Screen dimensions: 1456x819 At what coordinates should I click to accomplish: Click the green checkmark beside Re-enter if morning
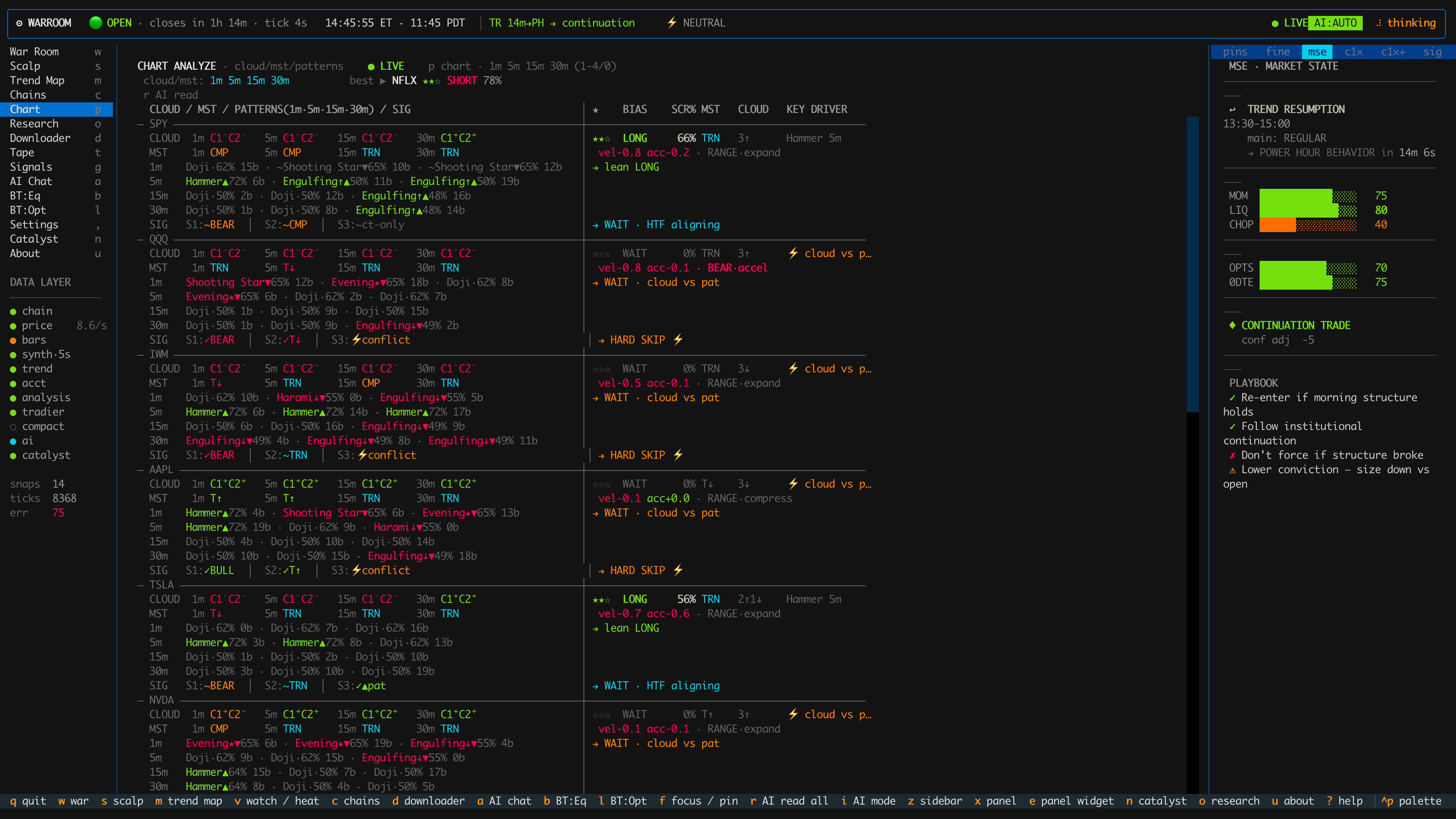(x=1233, y=398)
